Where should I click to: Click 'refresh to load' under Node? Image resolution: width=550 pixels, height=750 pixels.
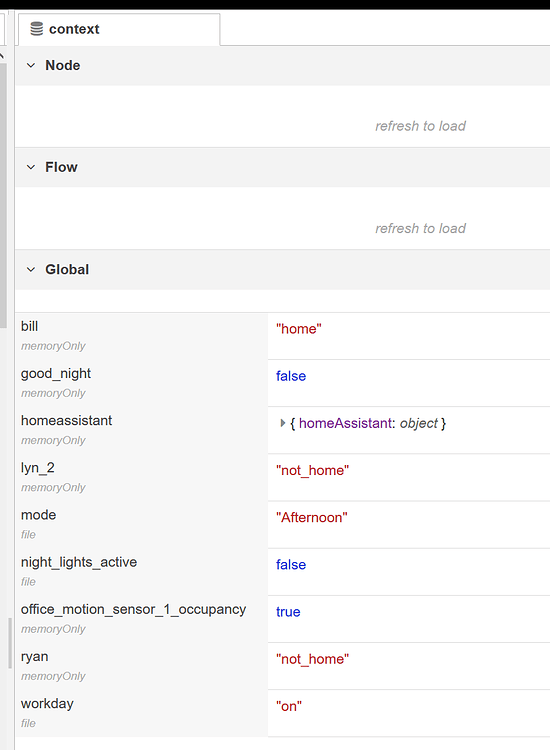point(420,126)
